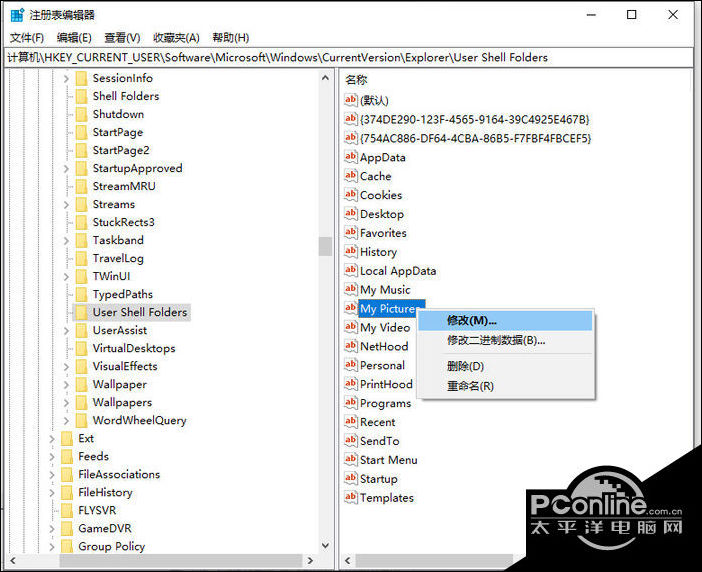The width and height of the screenshot is (702, 572).
Task: Open the 帮助(H) menu
Action: [x=231, y=38]
